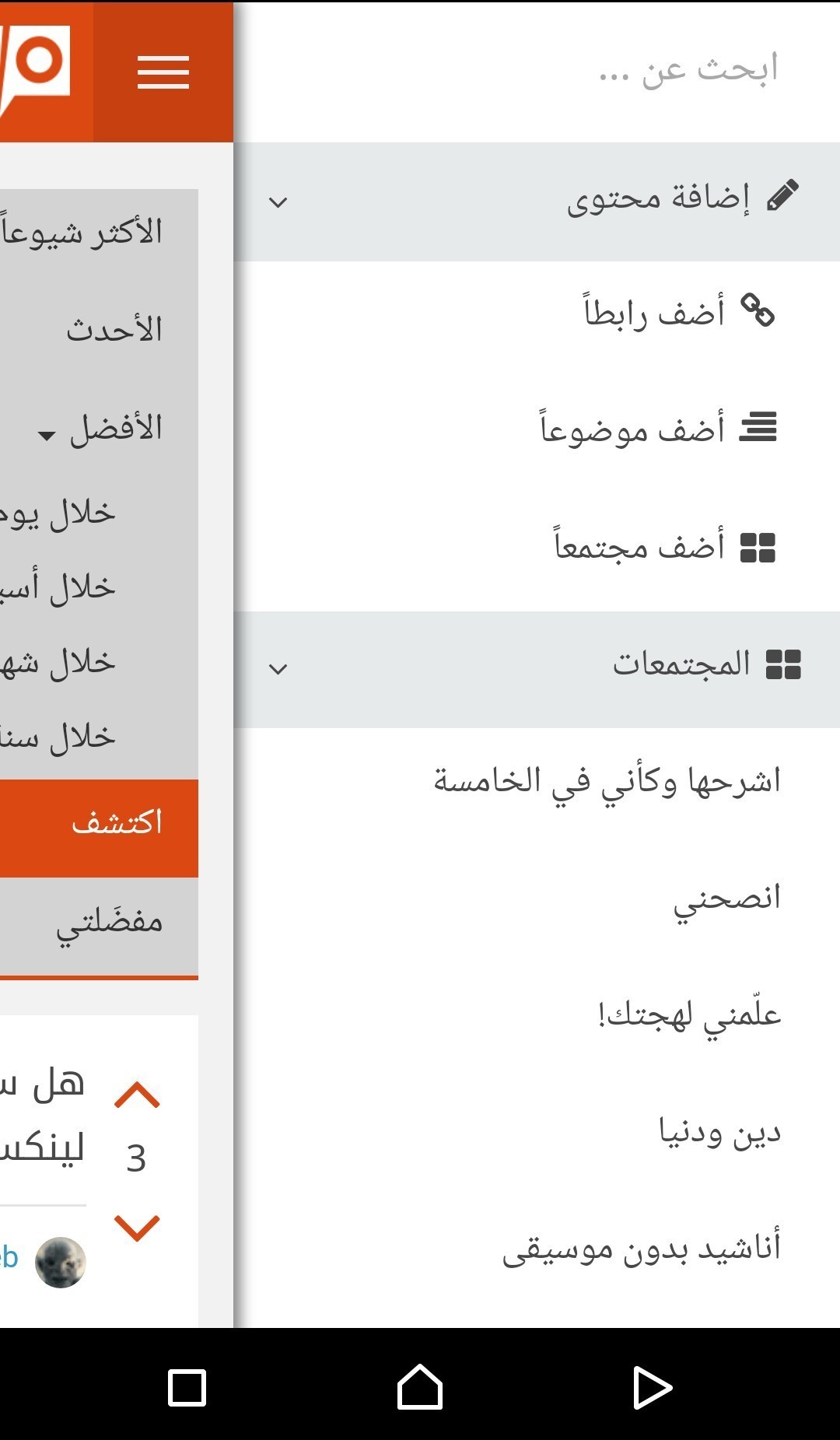Collapse the إضافة محتوى section chevron
The height and width of the screenshot is (1440, 840).
point(278,202)
